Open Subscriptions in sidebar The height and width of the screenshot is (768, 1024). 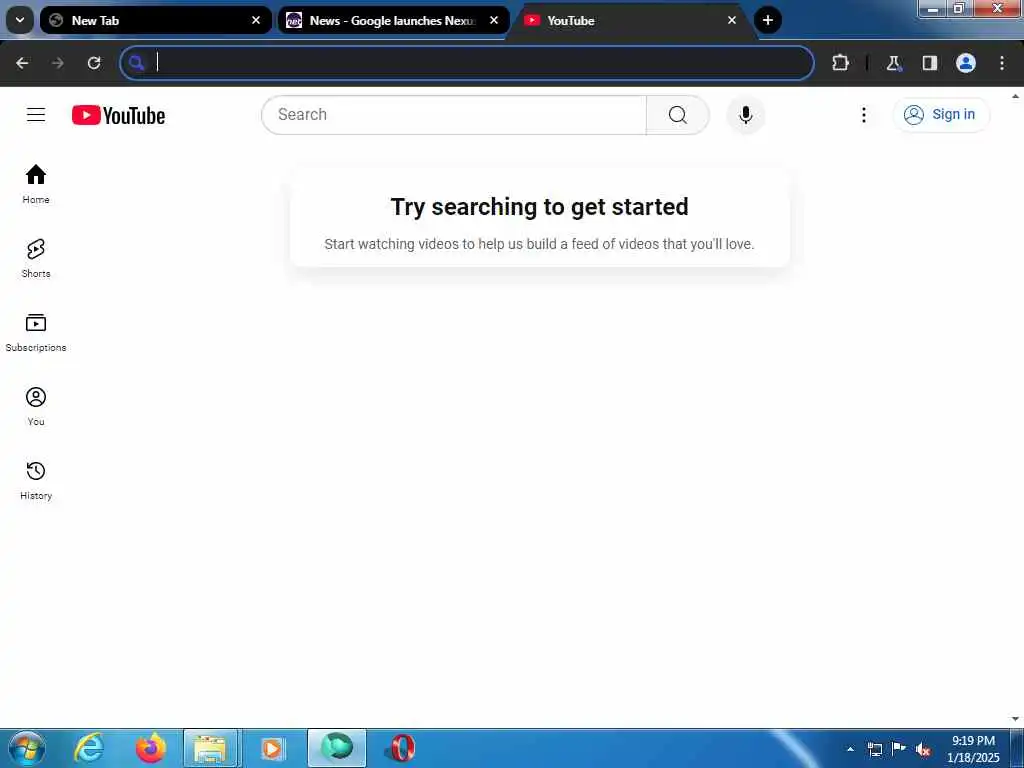36,332
